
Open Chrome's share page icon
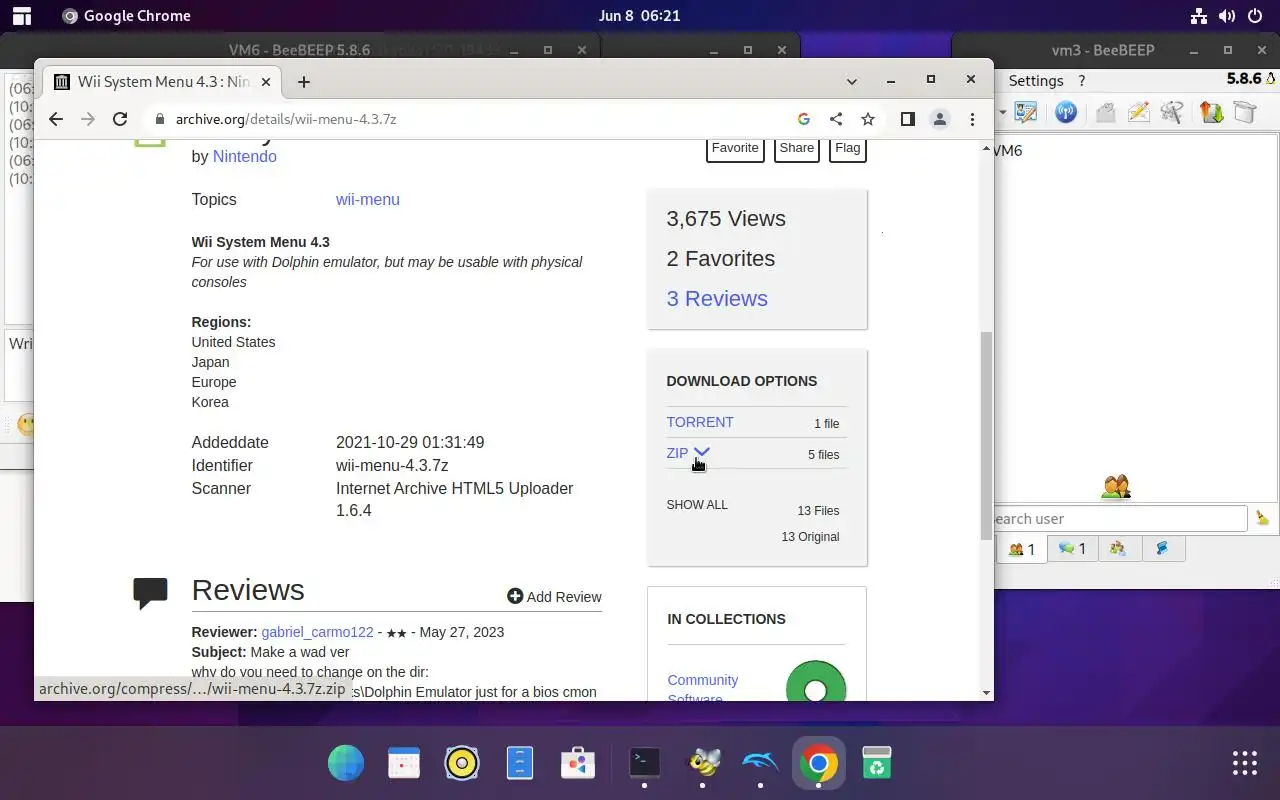click(x=836, y=119)
